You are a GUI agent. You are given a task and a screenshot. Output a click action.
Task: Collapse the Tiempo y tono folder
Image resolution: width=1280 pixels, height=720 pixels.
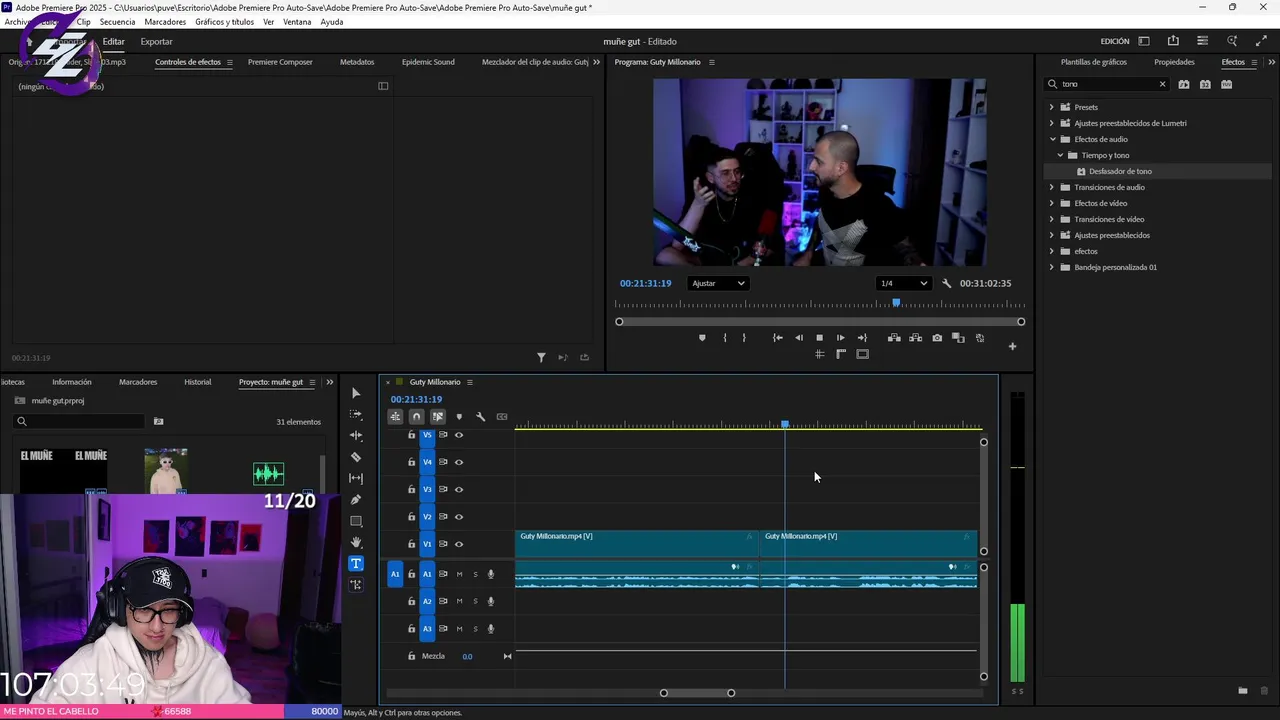(x=1061, y=155)
